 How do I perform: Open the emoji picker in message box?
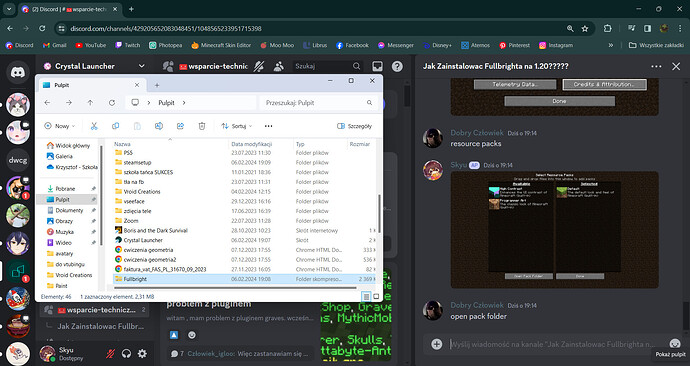point(675,344)
